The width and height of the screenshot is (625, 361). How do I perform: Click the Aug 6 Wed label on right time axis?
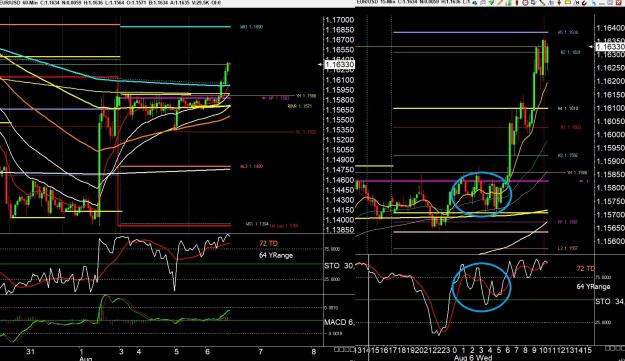(473, 358)
